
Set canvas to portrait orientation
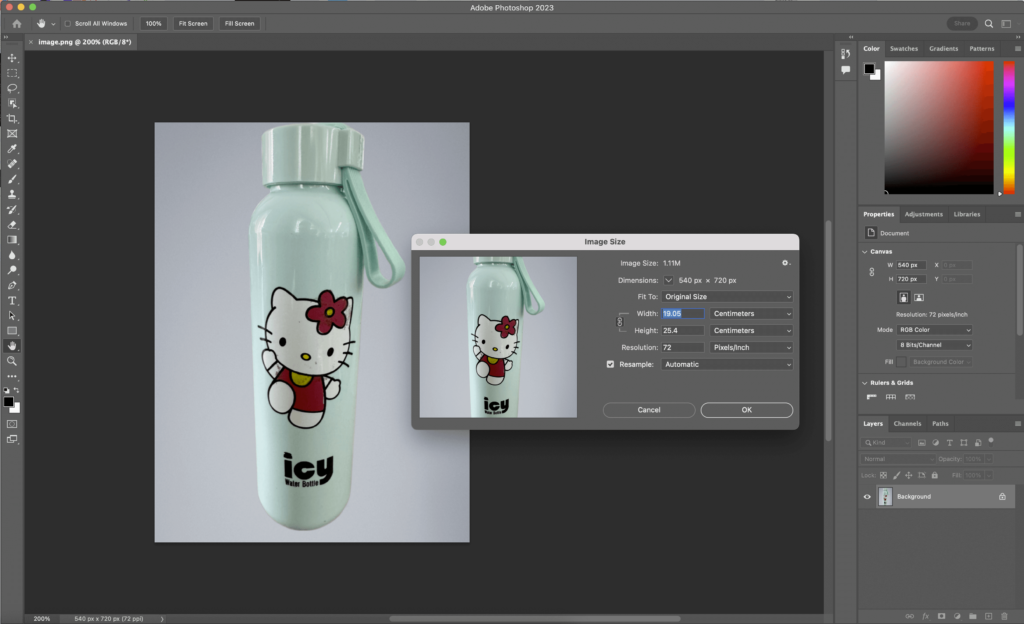tap(903, 298)
